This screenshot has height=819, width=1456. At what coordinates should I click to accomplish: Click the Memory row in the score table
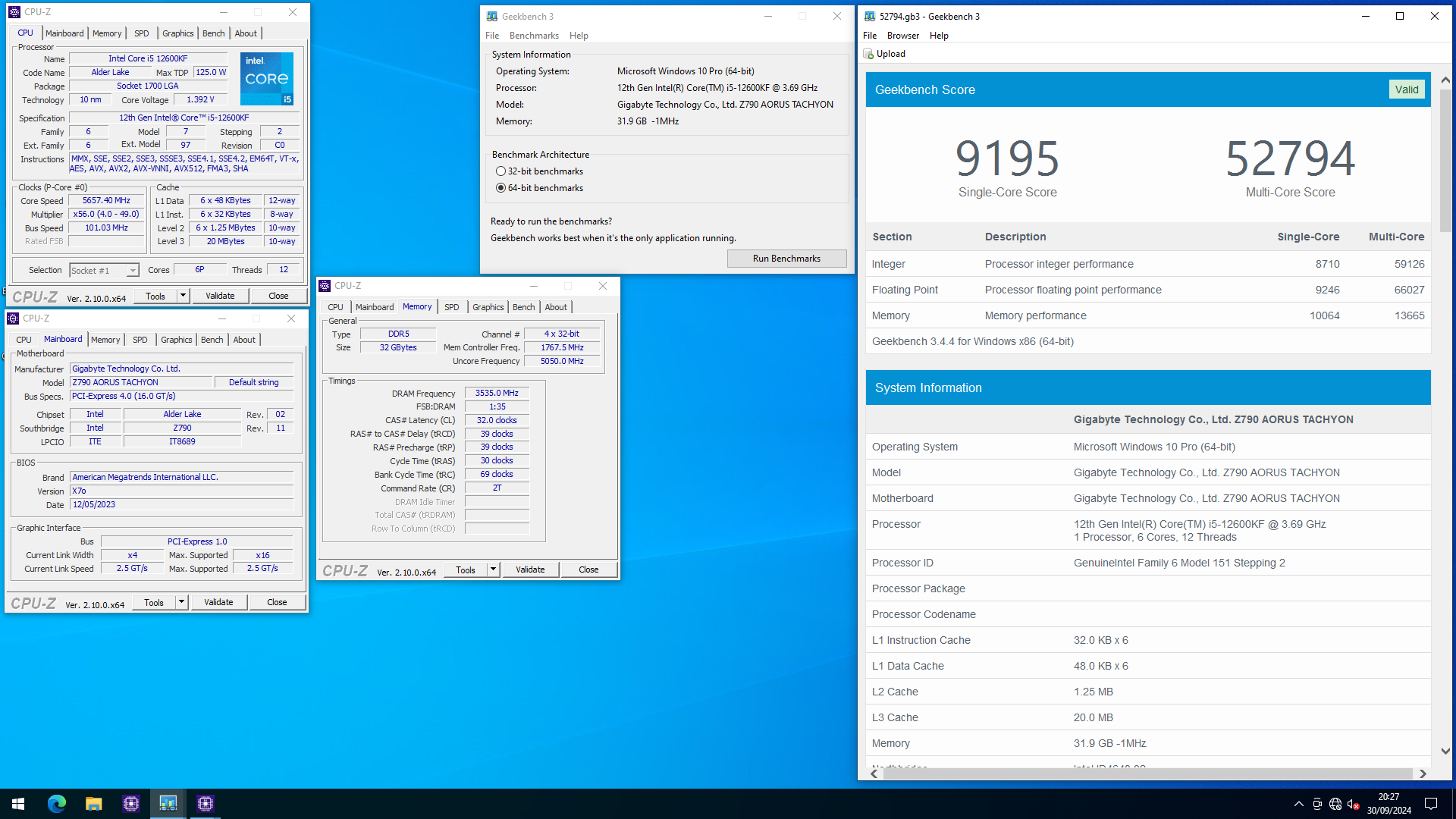click(1148, 315)
